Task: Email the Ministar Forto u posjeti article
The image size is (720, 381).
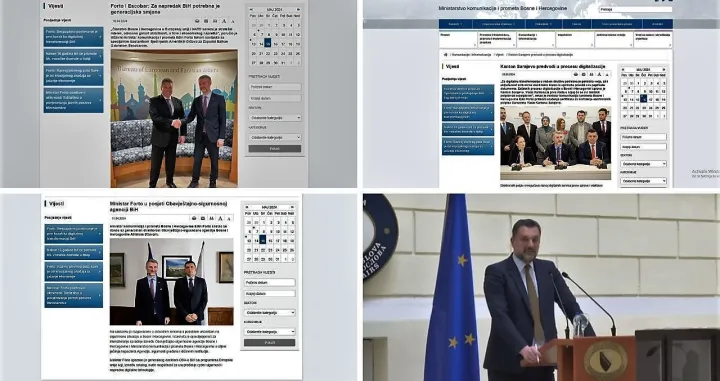Action: (202, 219)
